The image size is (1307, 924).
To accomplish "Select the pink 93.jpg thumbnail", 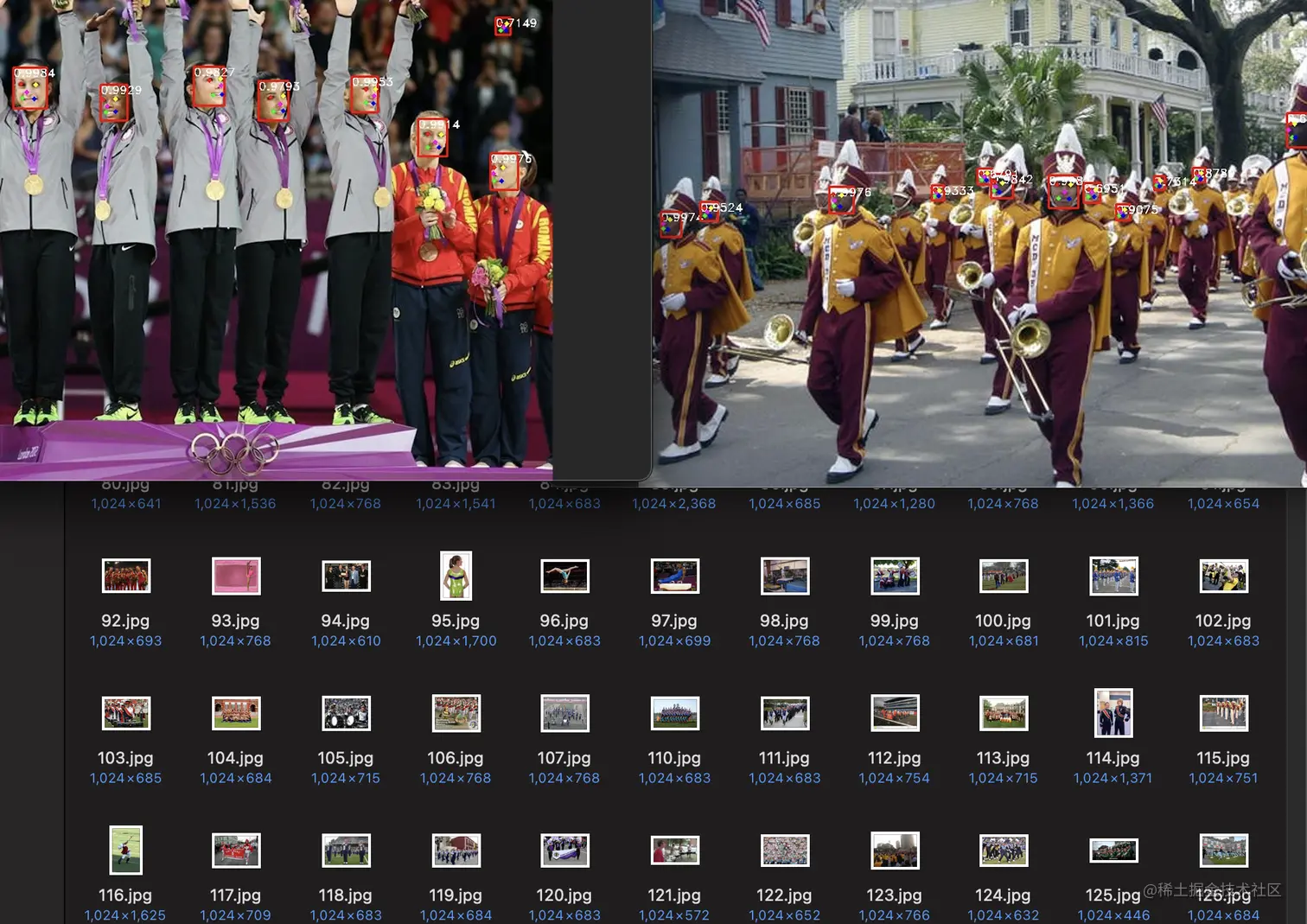I will pos(236,576).
